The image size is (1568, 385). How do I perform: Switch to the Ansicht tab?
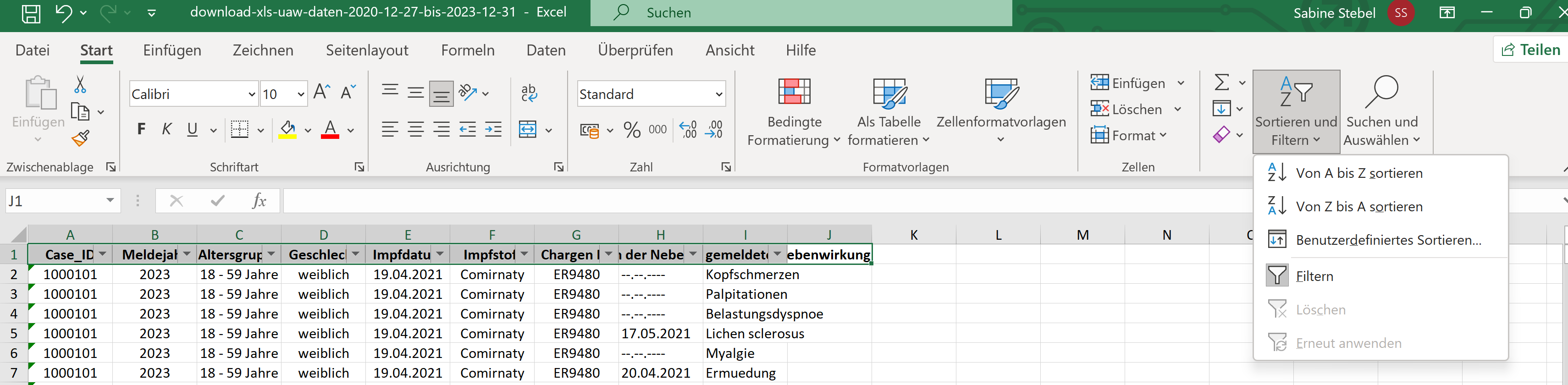click(x=730, y=50)
